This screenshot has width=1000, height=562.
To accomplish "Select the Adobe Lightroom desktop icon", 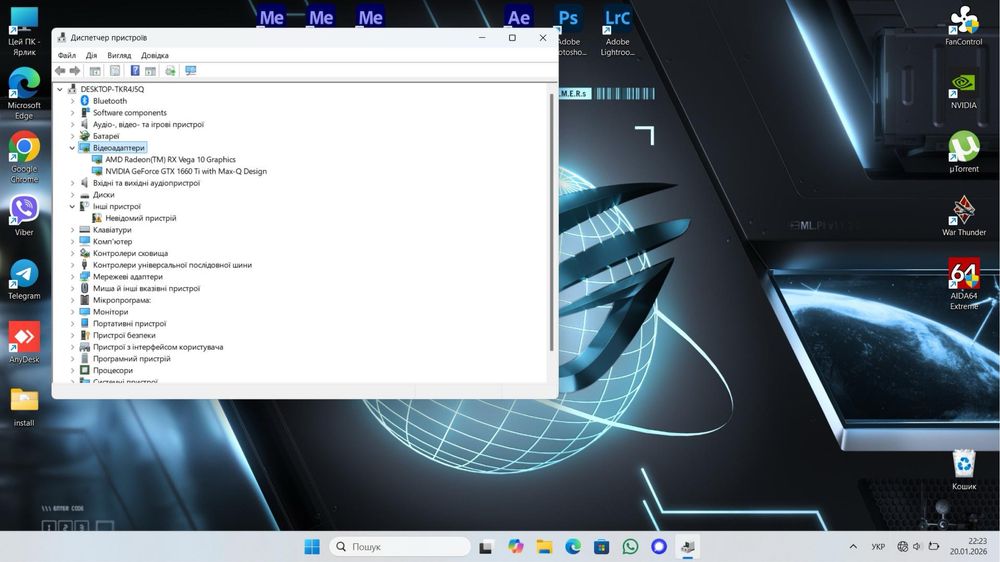I will pos(617,31).
